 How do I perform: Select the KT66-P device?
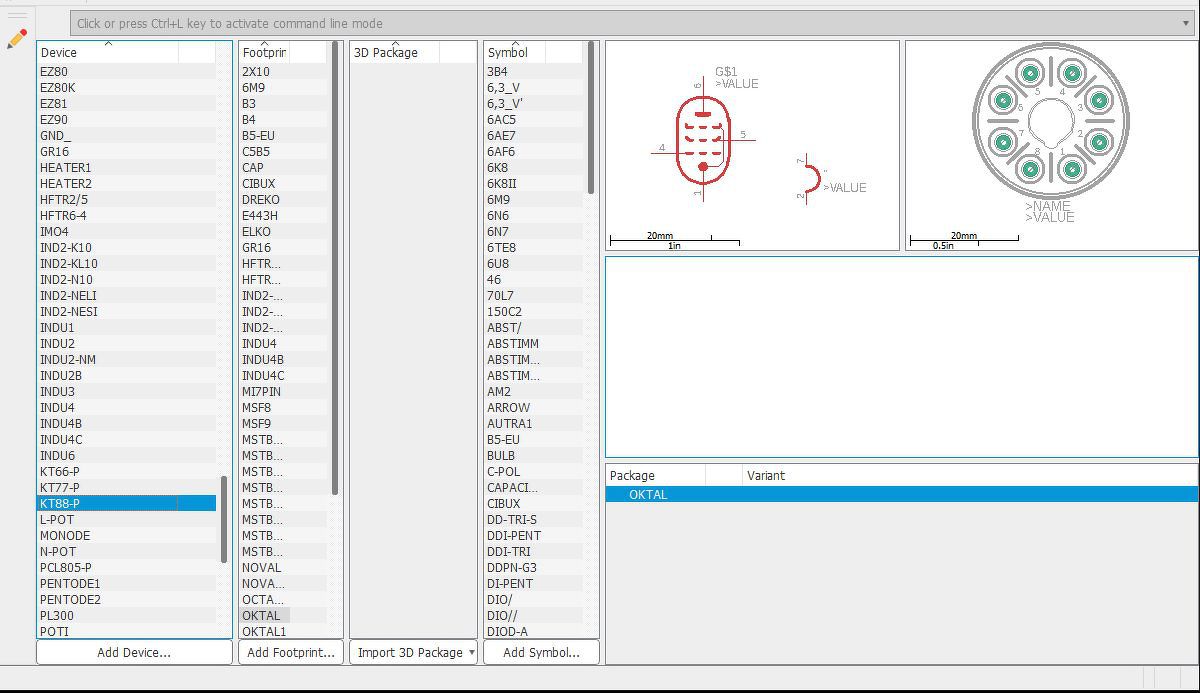(x=127, y=471)
